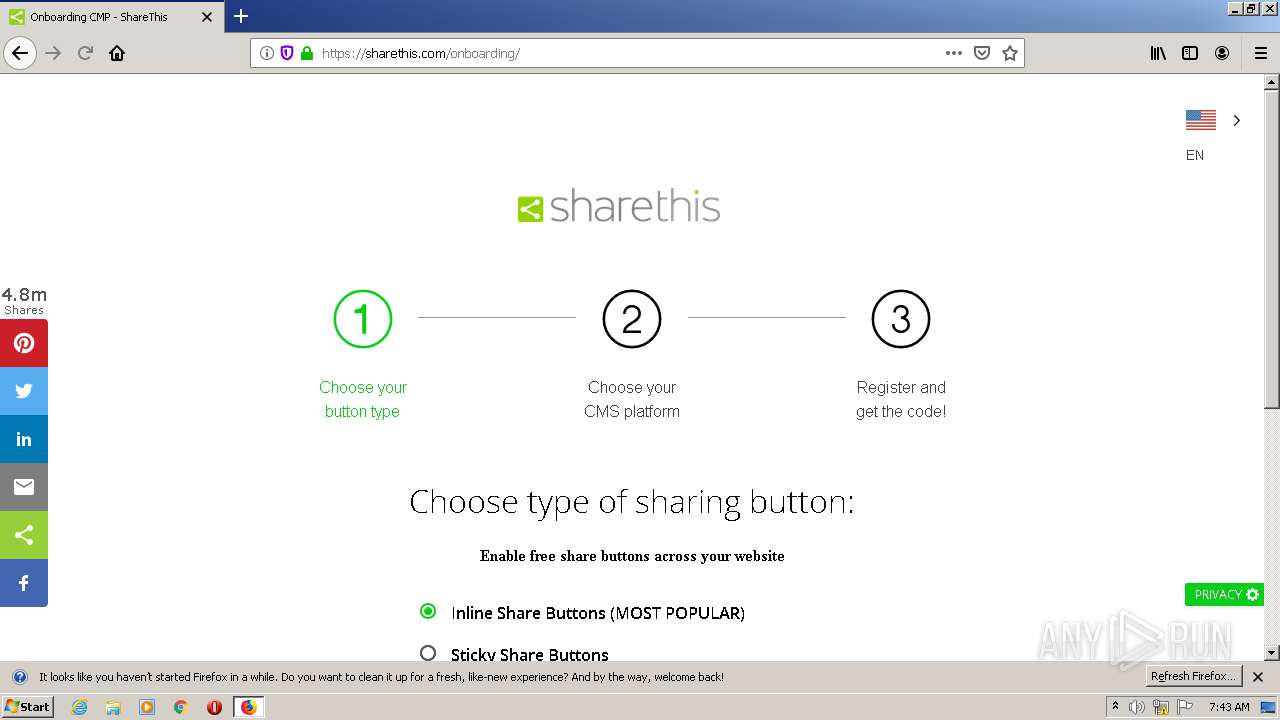Toggle the sidebar view icon
The width and height of the screenshot is (1280, 720).
[1190, 53]
